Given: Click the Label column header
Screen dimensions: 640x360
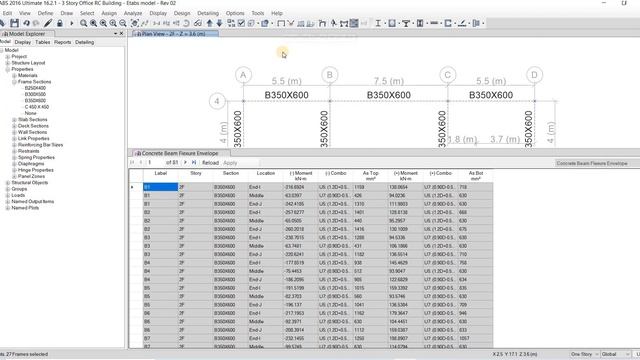Looking at the screenshot, I should 161,176.
